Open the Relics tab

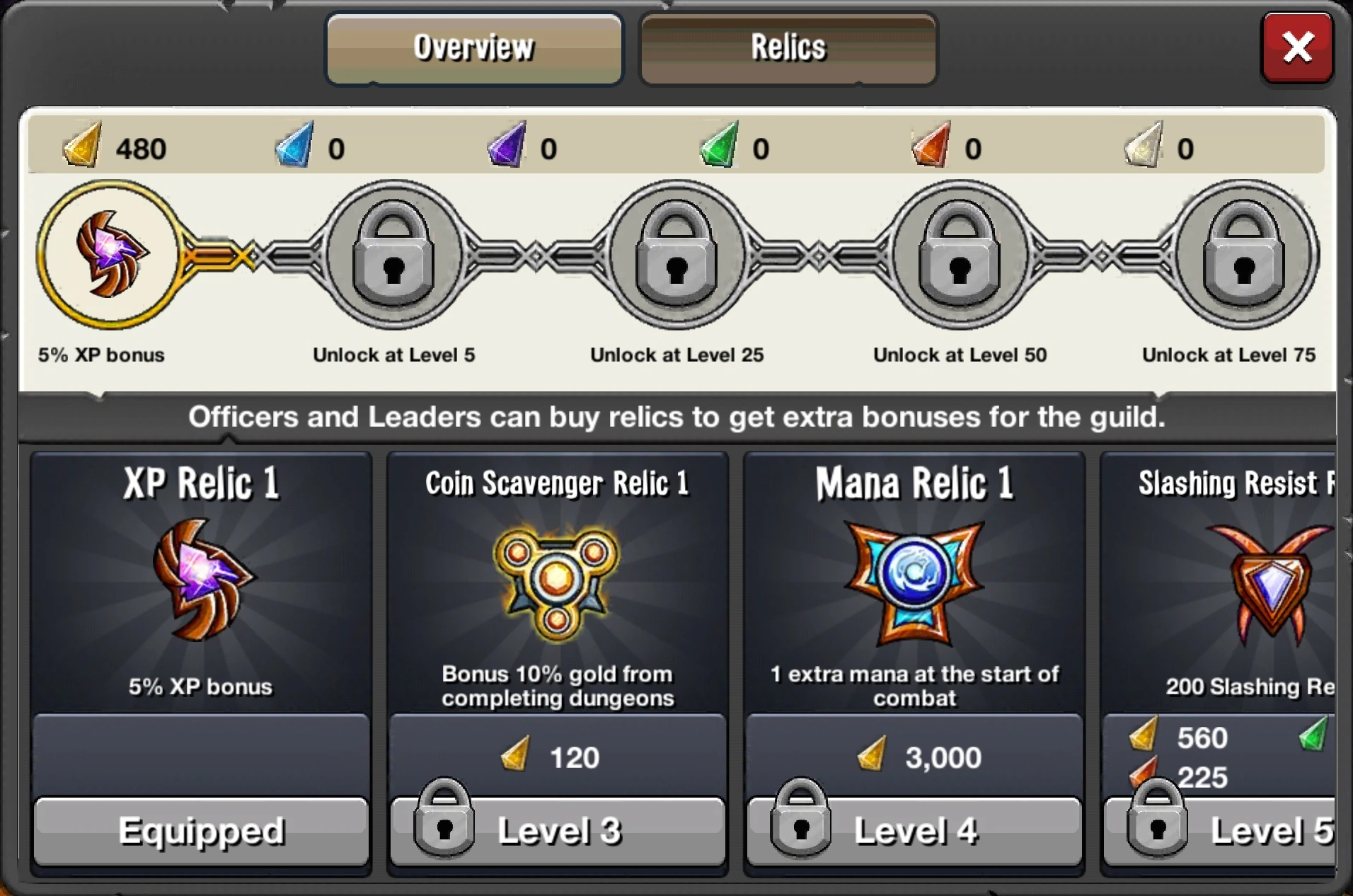coord(788,49)
